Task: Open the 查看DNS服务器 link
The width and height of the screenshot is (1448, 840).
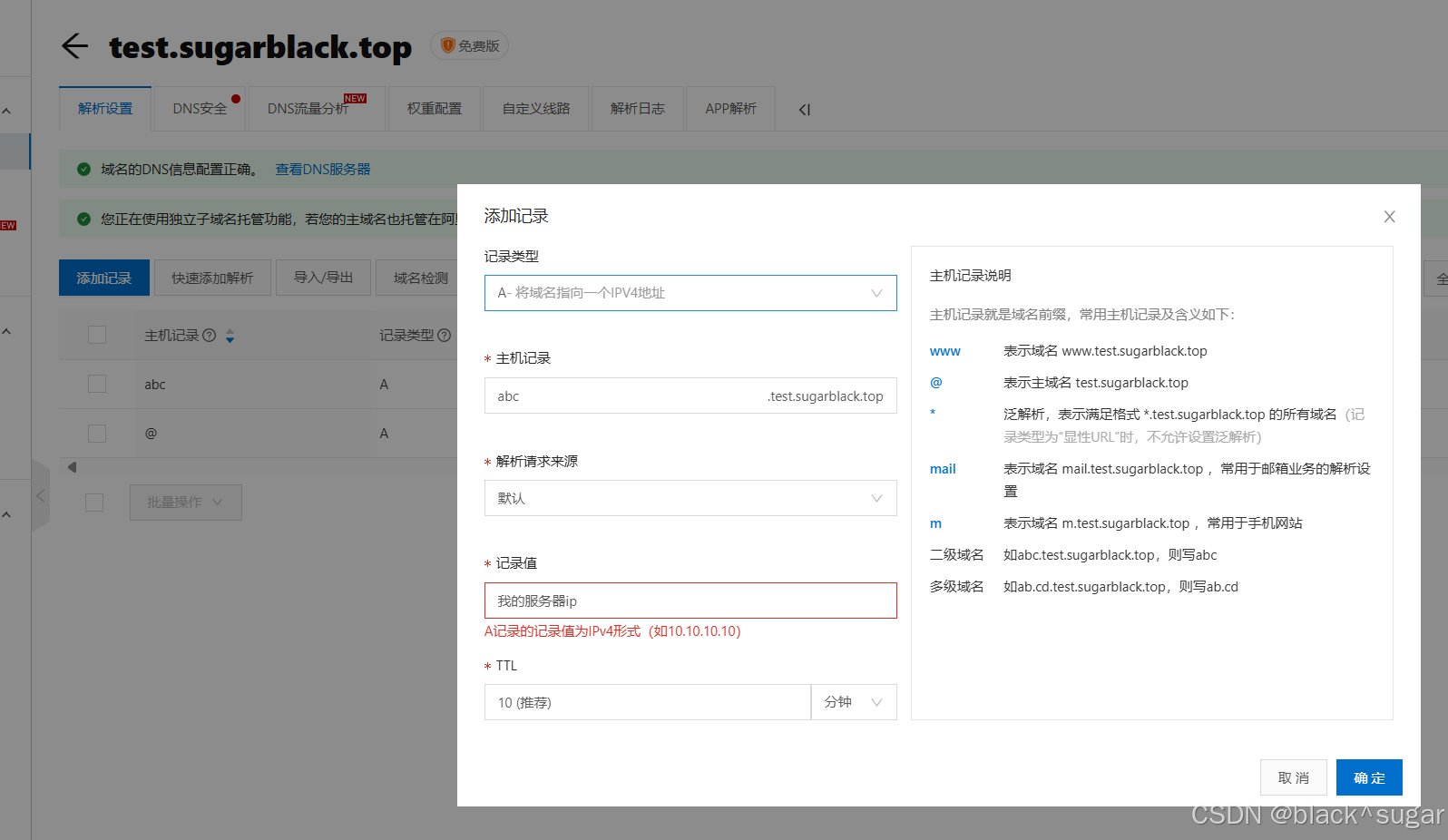Action: 323,170
